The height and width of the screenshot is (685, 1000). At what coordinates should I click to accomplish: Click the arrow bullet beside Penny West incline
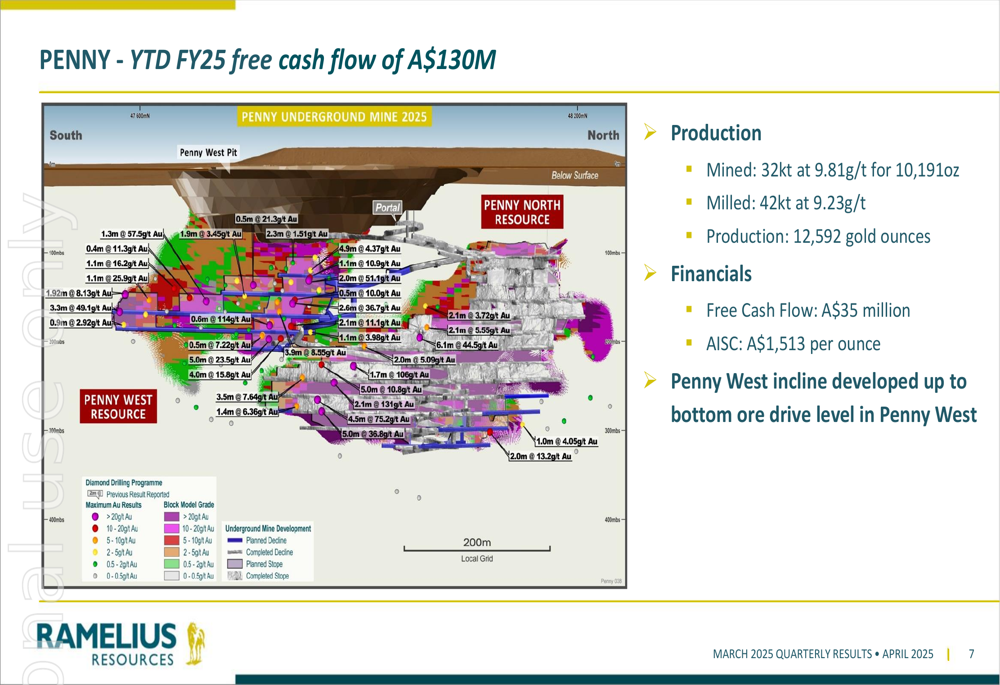[650, 381]
